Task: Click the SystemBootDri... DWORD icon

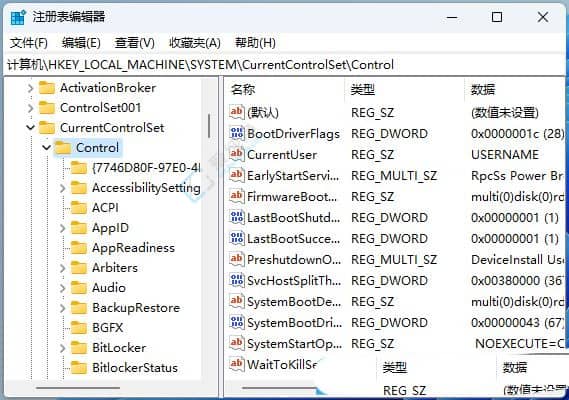Action: 237,322
